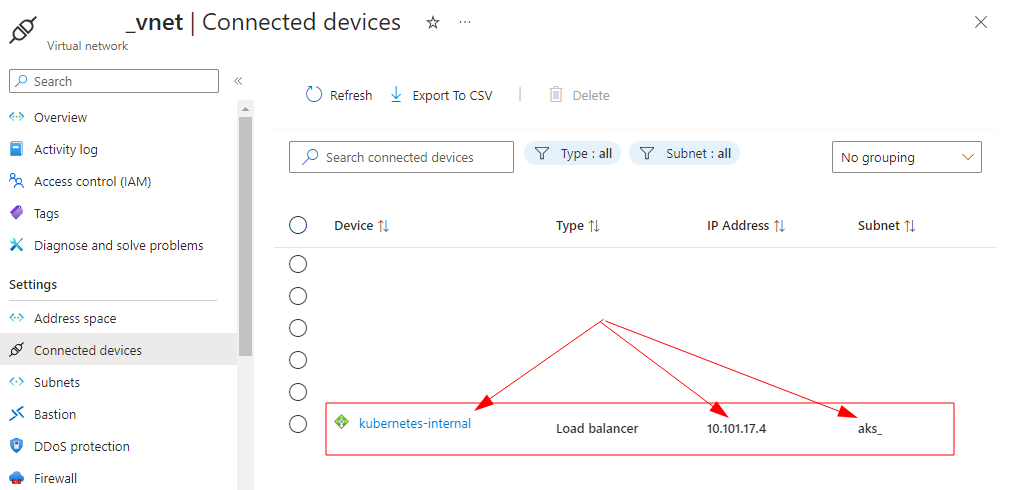
Task: Open Tags in the sidebar menu
Action: [47, 213]
